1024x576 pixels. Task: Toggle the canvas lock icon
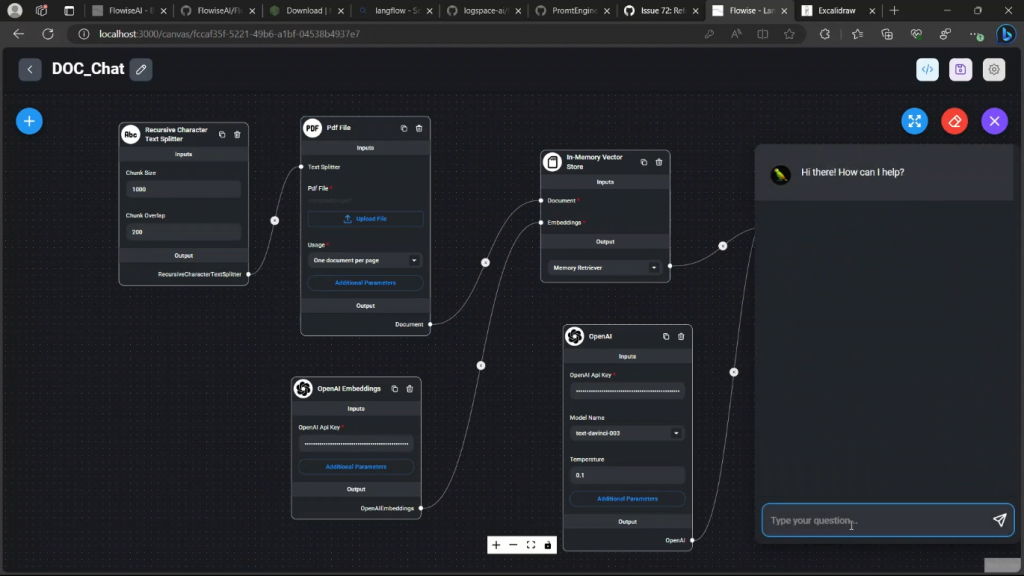click(x=548, y=545)
